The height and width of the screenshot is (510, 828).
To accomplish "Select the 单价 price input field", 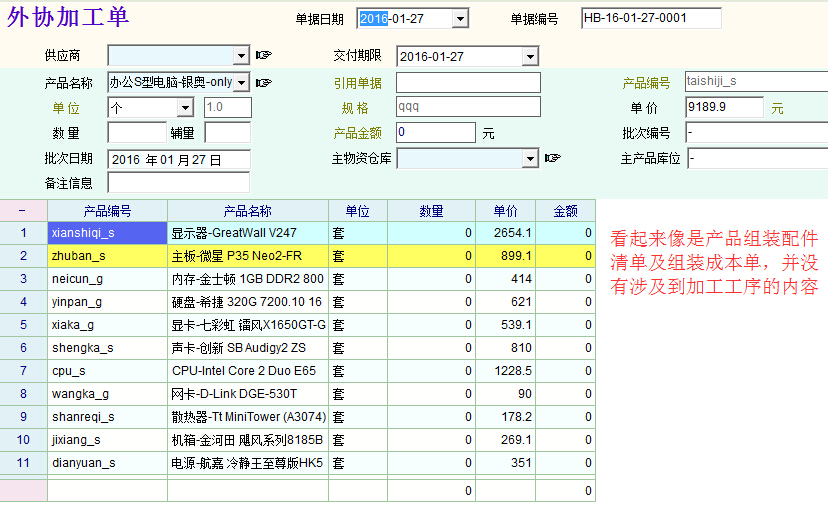I will [x=724, y=107].
